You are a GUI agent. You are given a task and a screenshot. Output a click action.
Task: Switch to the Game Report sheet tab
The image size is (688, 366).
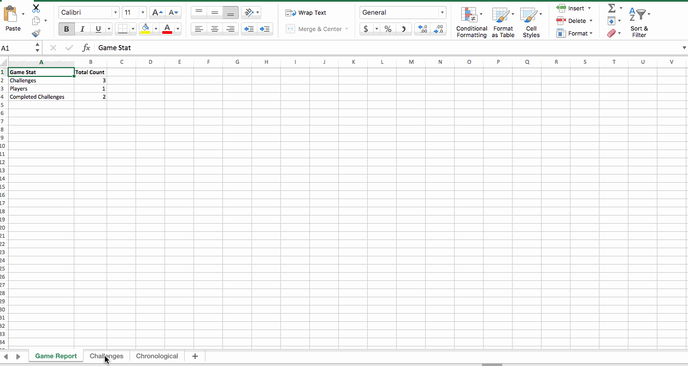click(56, 356)
